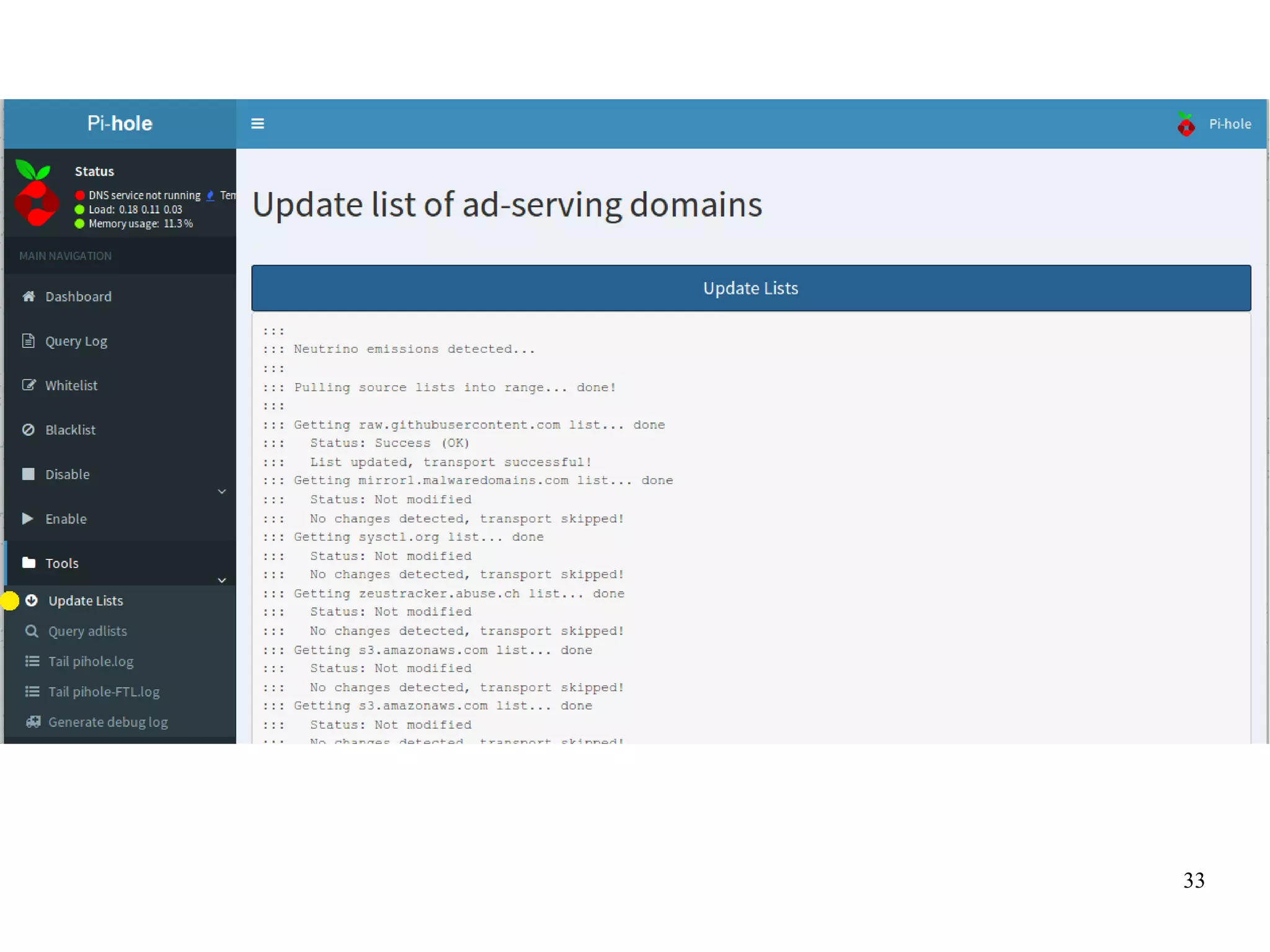The width and height of the screenshot is (1270, 952).
Task: Collapse the Tools submenu chevron
Action: coord(222,581)
